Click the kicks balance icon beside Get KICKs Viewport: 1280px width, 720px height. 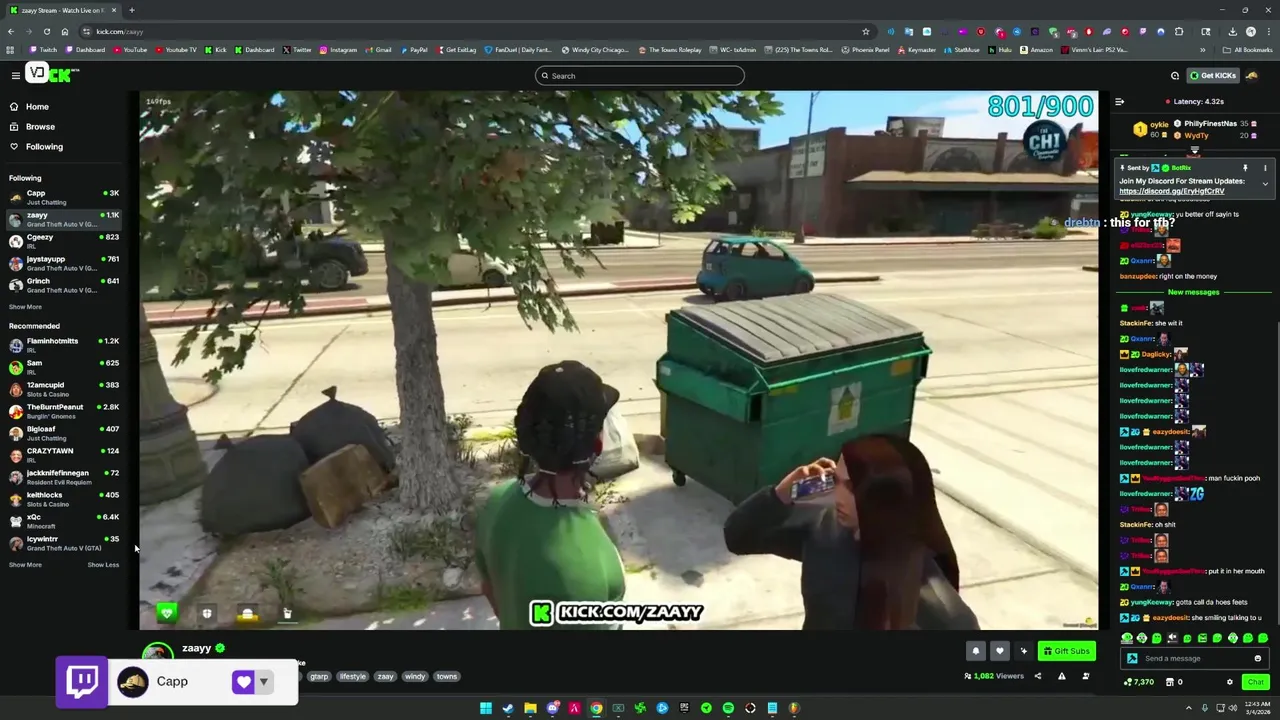point(1175,76)
